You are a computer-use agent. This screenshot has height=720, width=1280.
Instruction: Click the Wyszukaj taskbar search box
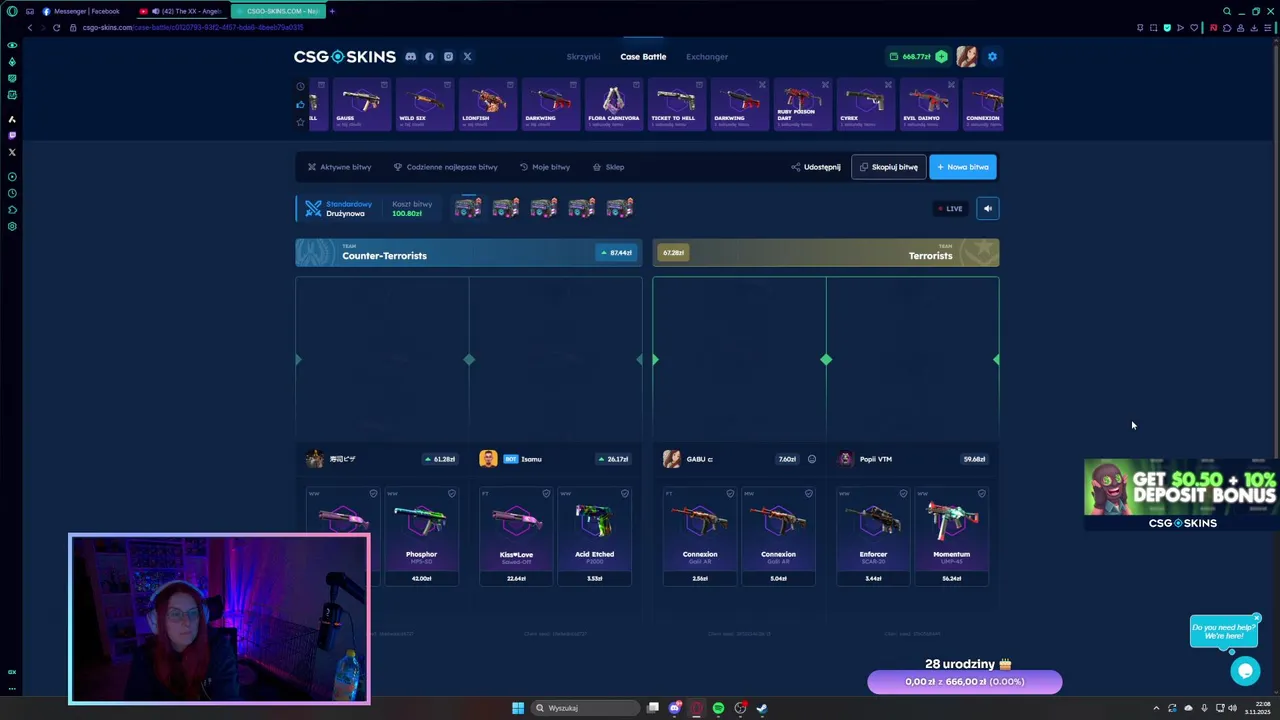585,708
